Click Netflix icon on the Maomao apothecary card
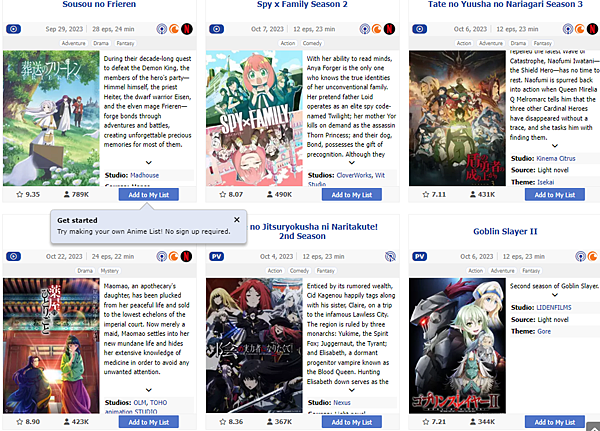This screenshot has height=431, width=600. pyautogui.click(x=186, y=256)
